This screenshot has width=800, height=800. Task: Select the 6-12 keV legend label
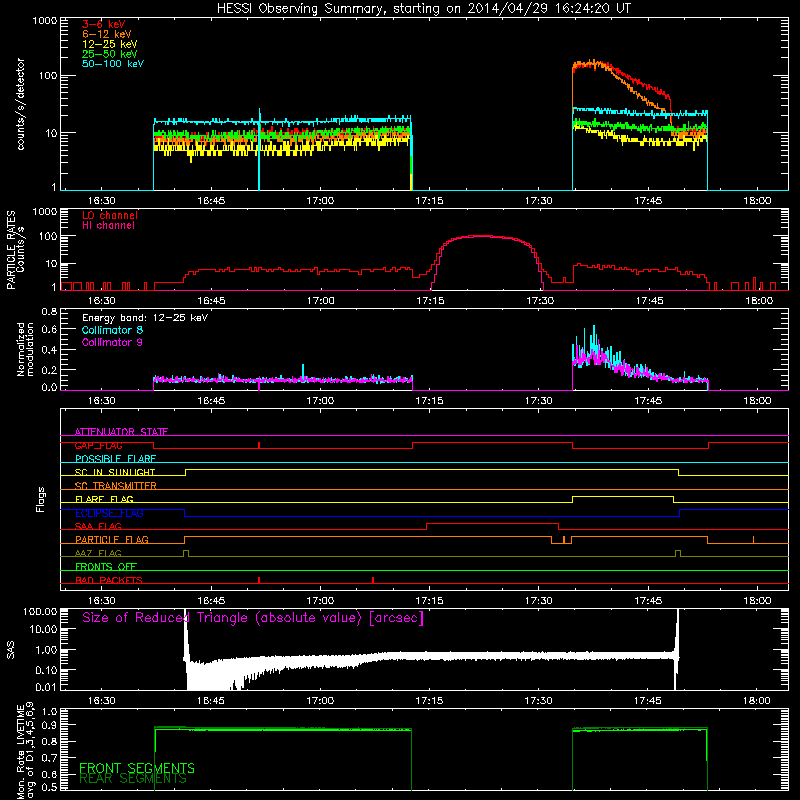pyautogui.click(x=107, y=34)
